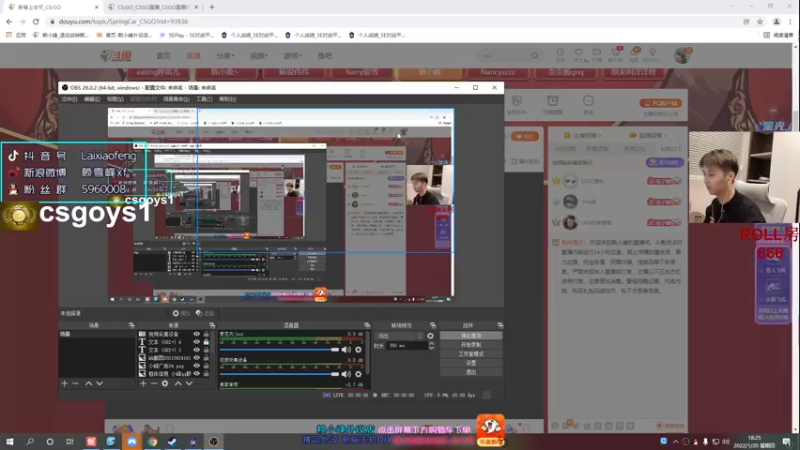
Task: Open the 视图(V) menu in OBS
Action: point(115,99)
